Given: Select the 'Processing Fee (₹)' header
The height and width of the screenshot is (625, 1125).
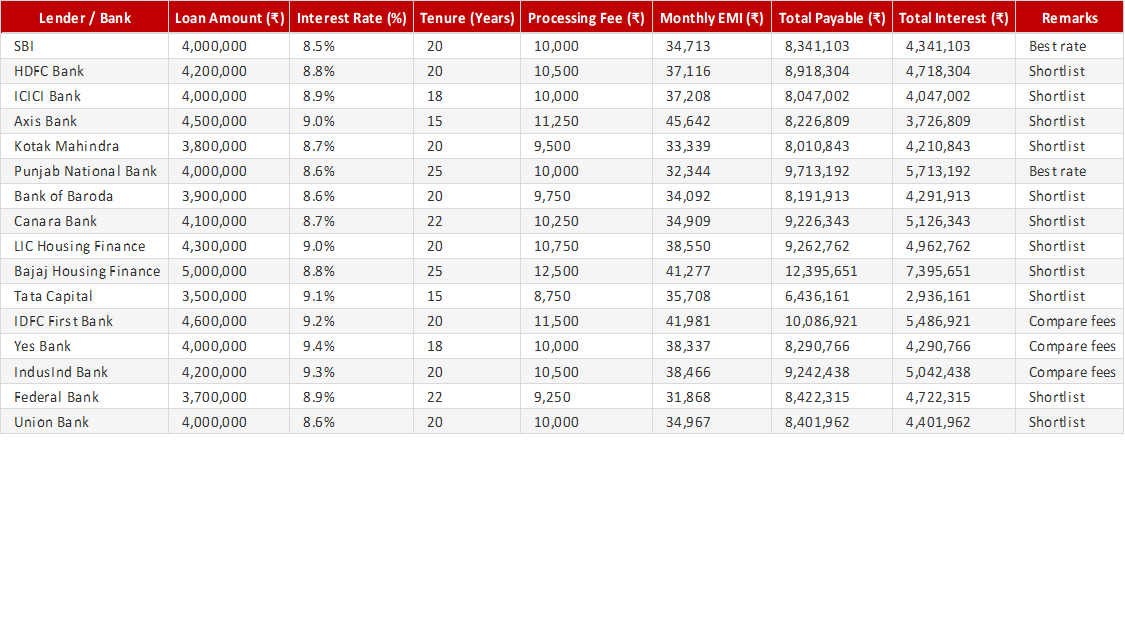Looking at the screenshot, I should pos(586,18).
